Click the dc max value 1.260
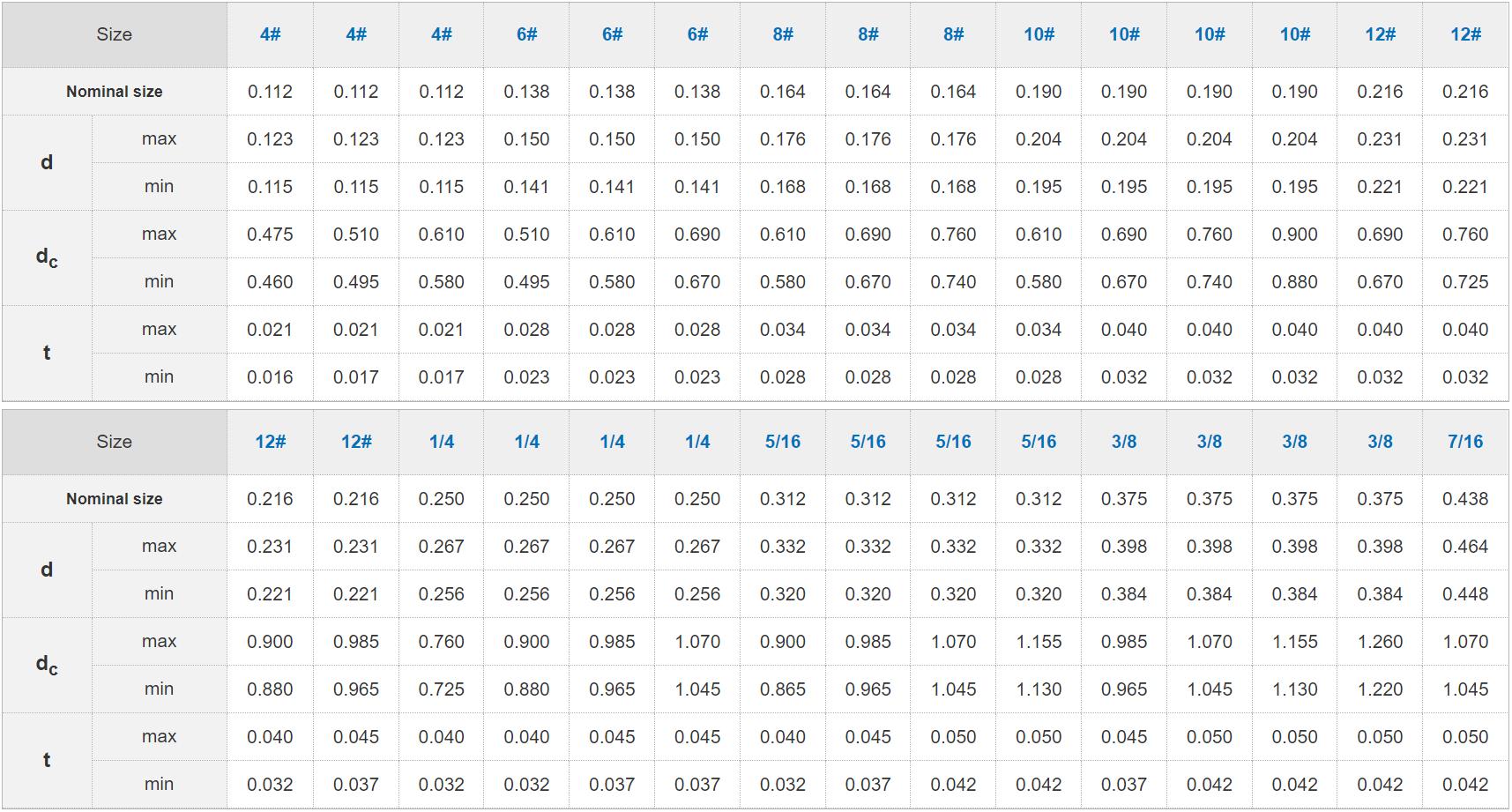 (x=1379, y=642)
